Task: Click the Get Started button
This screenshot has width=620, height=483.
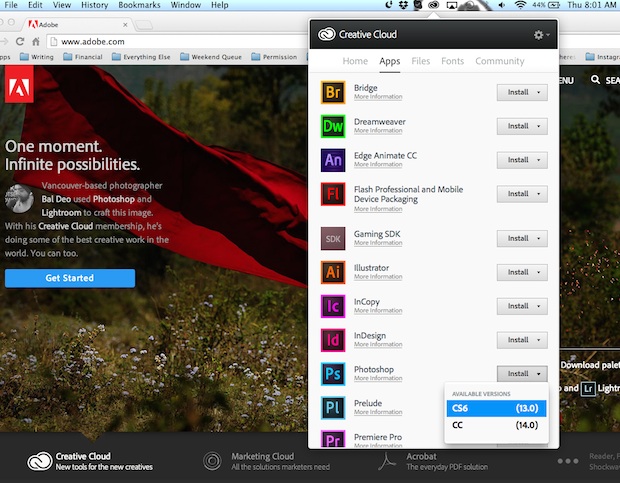Action: click(x=70, y=278)
